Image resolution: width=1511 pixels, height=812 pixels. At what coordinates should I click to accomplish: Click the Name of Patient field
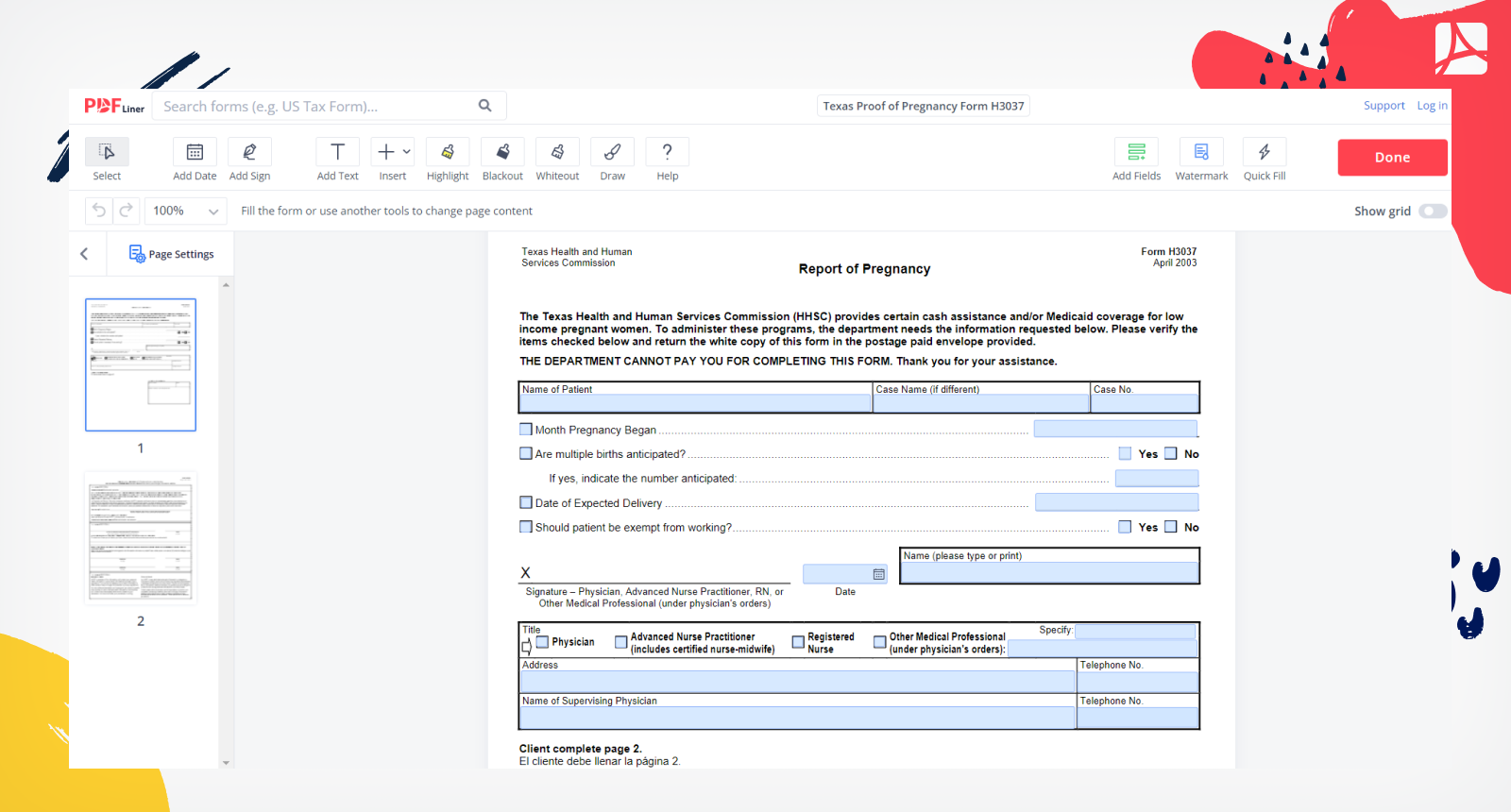tap(695, 403)
